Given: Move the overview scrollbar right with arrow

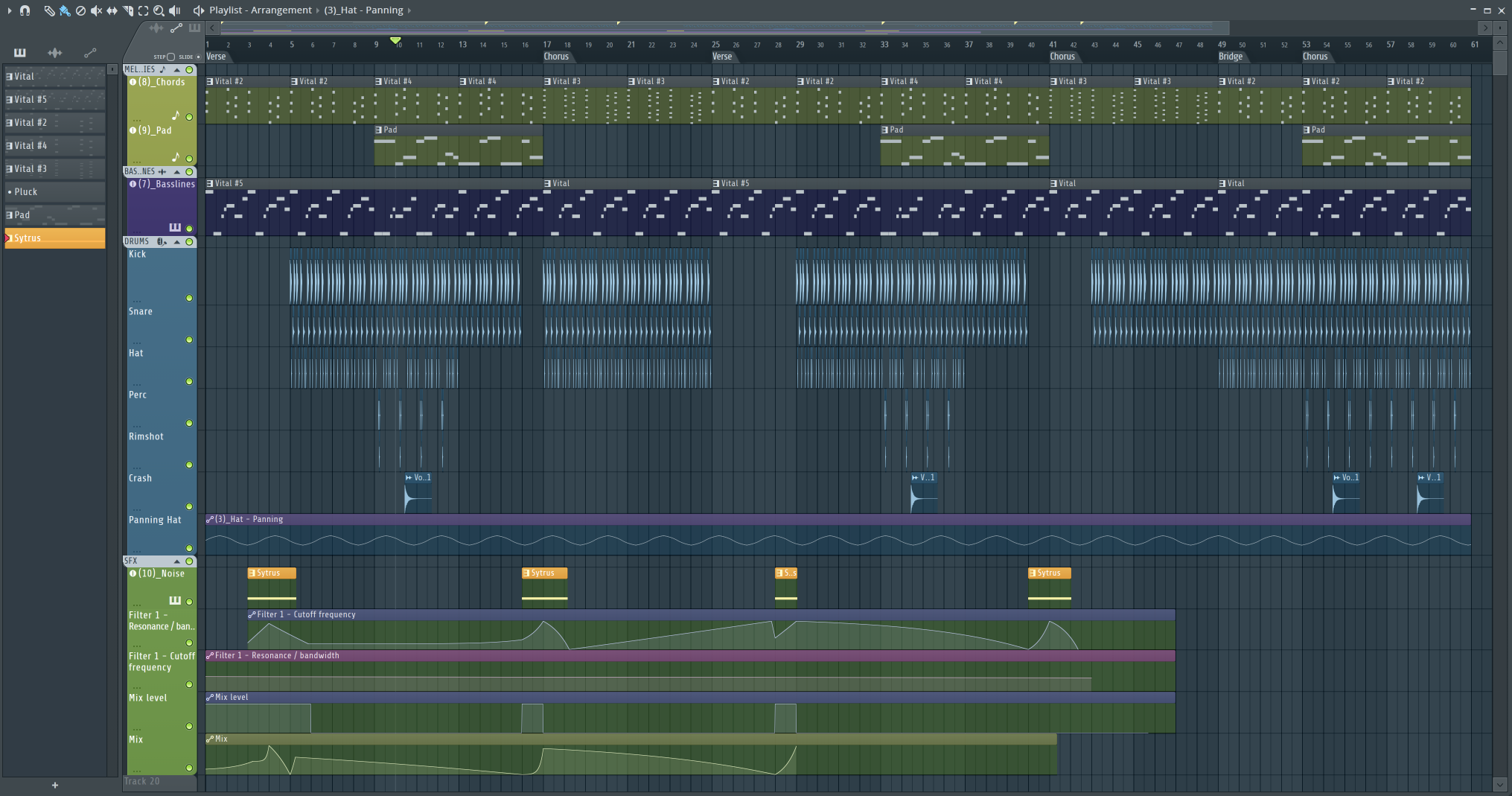Looking at the screenshot, I should 1485,28.
